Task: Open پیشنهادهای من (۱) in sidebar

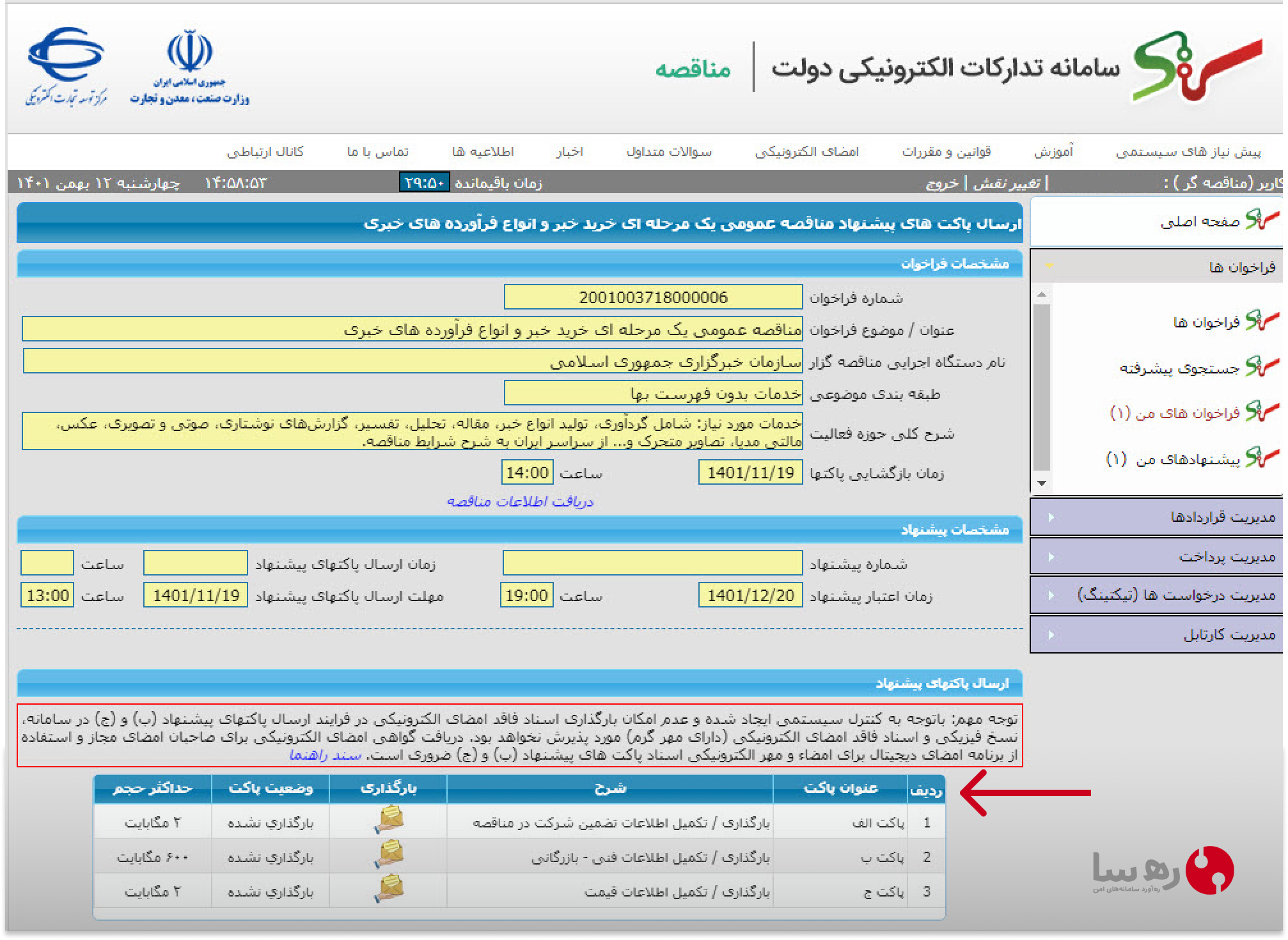Action: [1173, 459]
